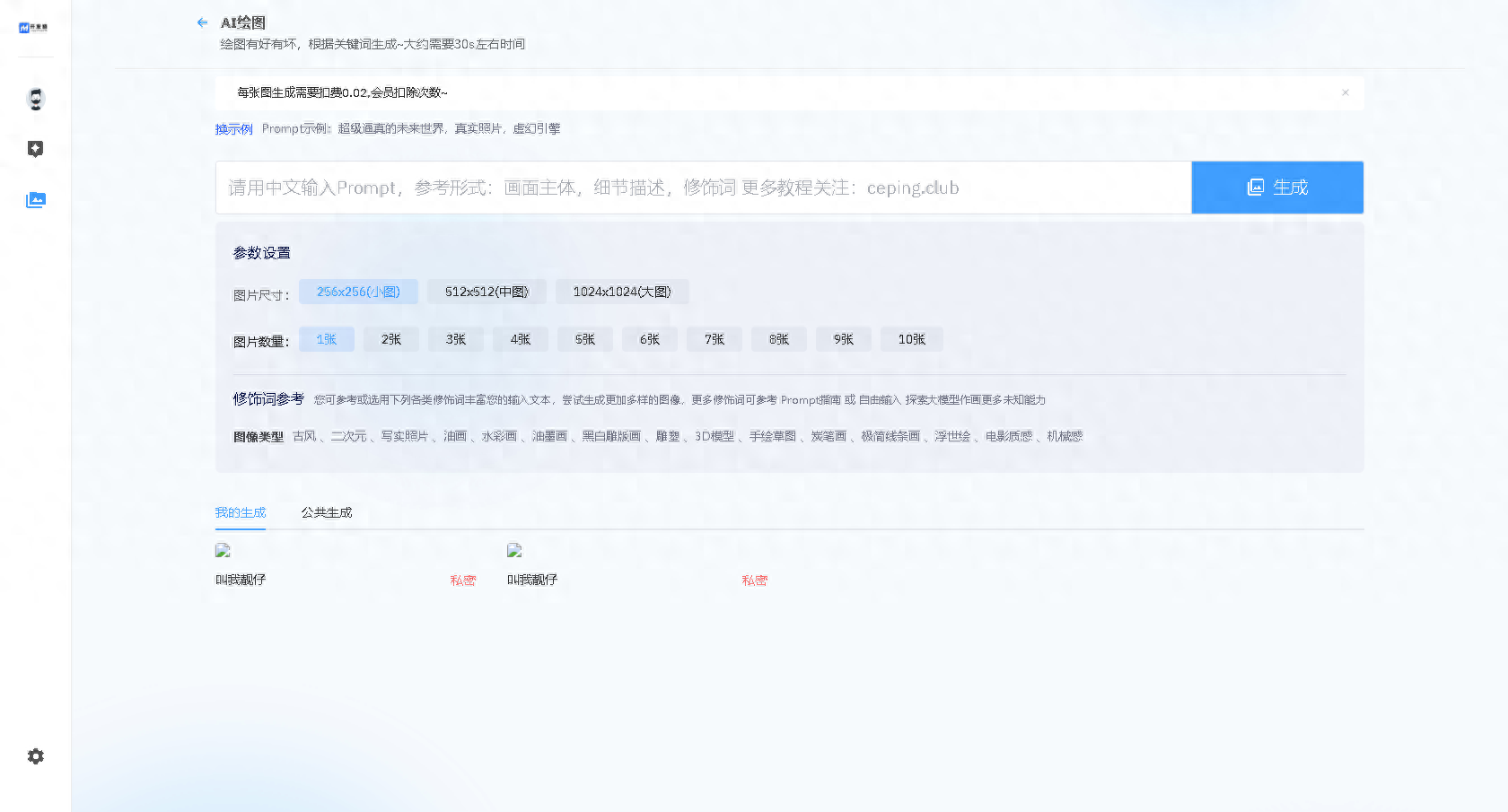Click 油墨画 style keyword
The image size is (1508, 812).
pyautogui.click(x=549, y=436)
